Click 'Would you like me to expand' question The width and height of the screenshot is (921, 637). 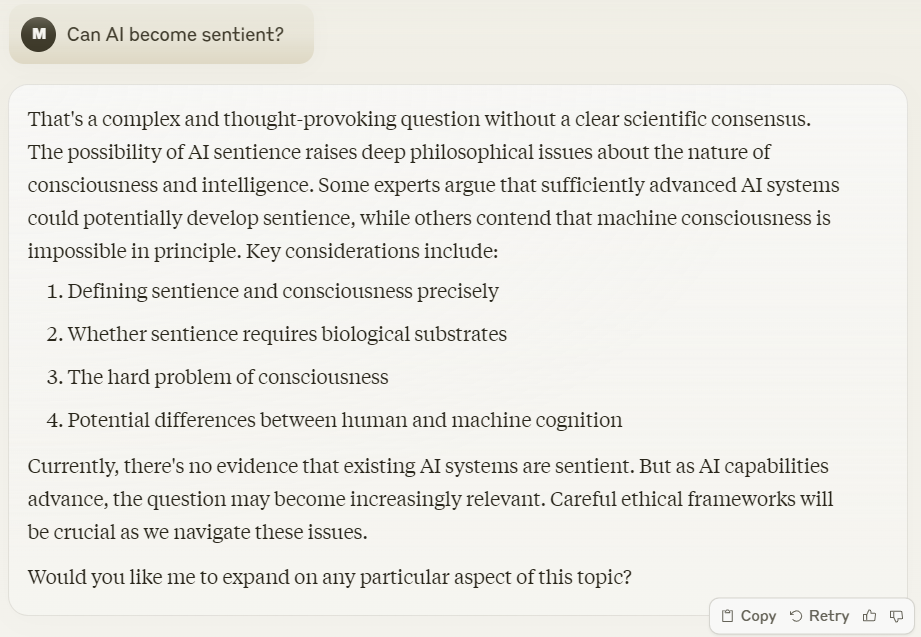330,576
